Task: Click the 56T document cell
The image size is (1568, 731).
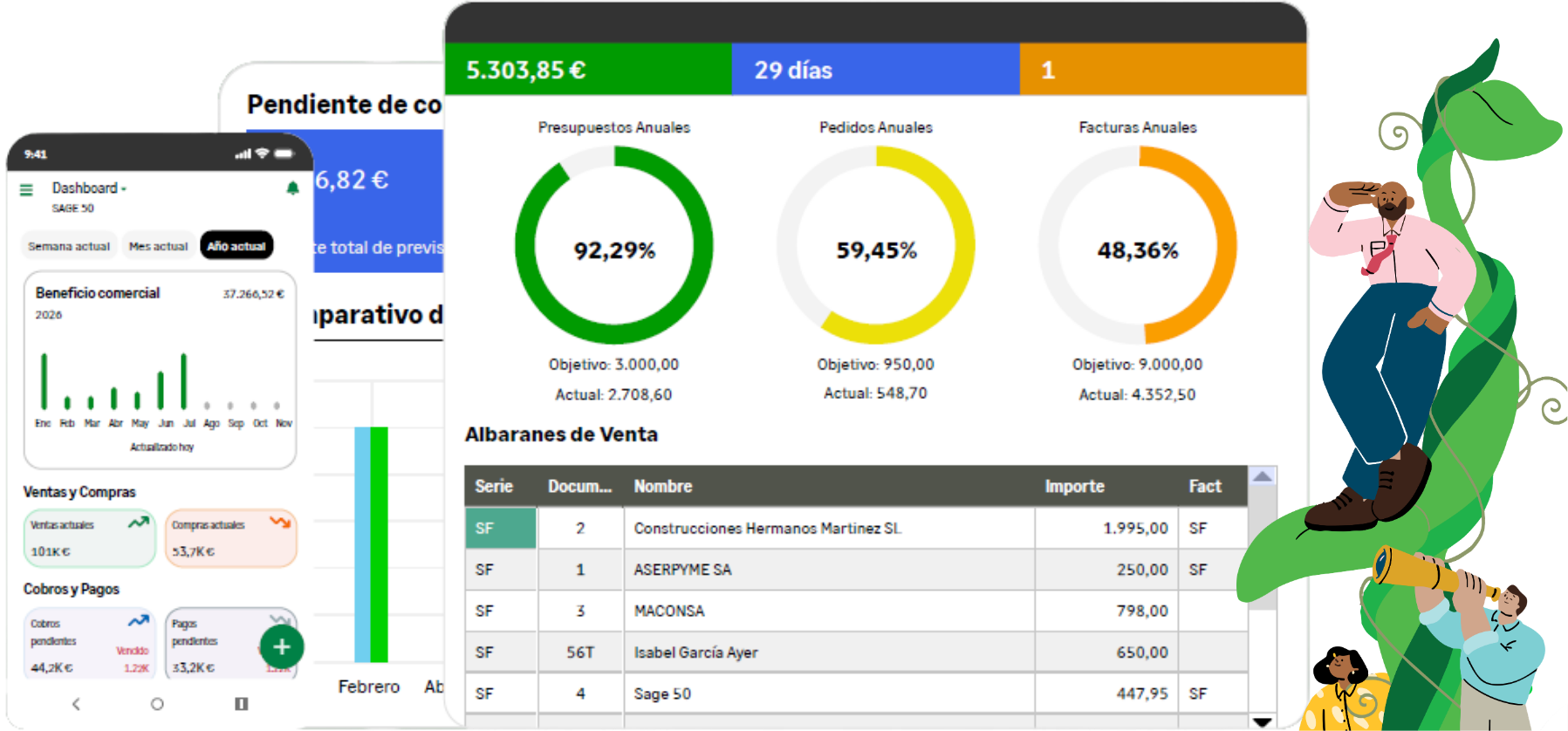Action: [x=580, y=652]
